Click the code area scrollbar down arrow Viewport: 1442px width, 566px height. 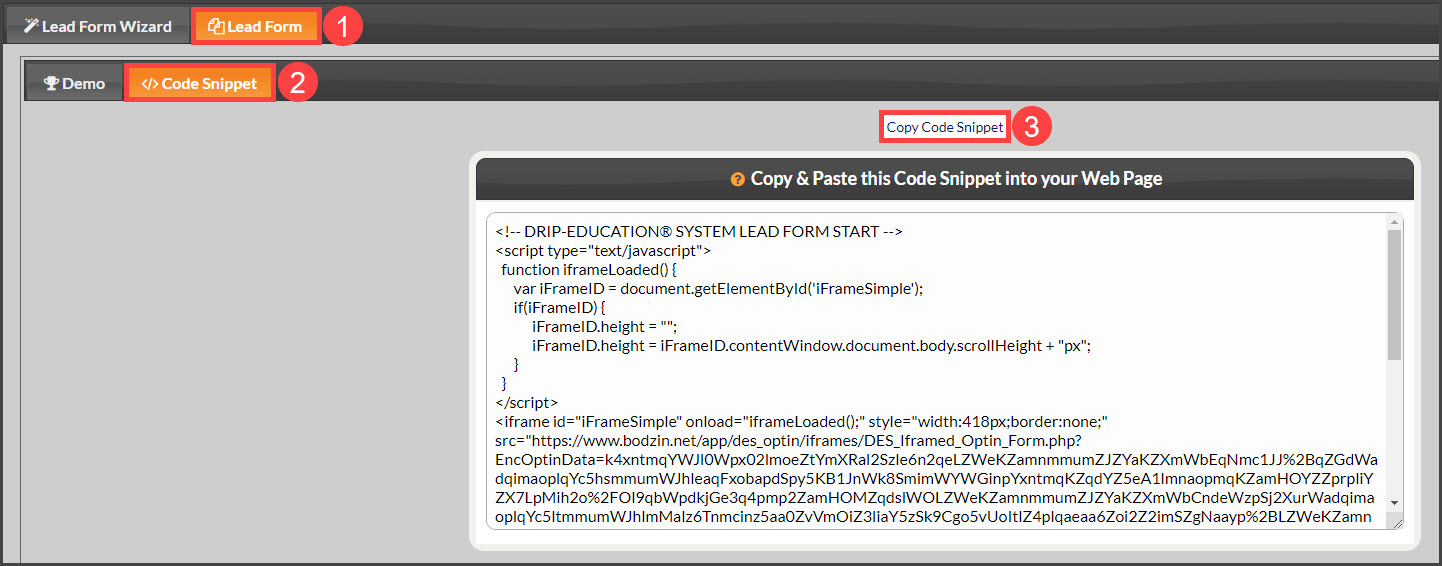[1394, 502]
